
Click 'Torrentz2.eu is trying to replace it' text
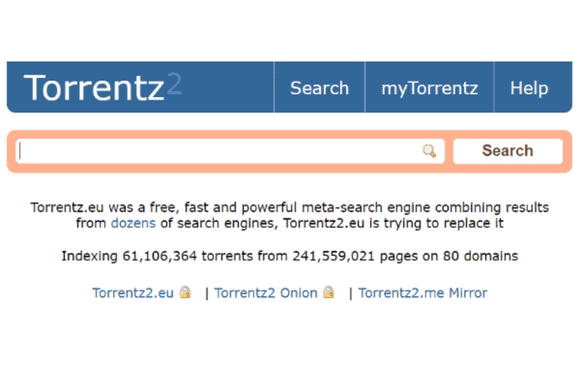394,223
